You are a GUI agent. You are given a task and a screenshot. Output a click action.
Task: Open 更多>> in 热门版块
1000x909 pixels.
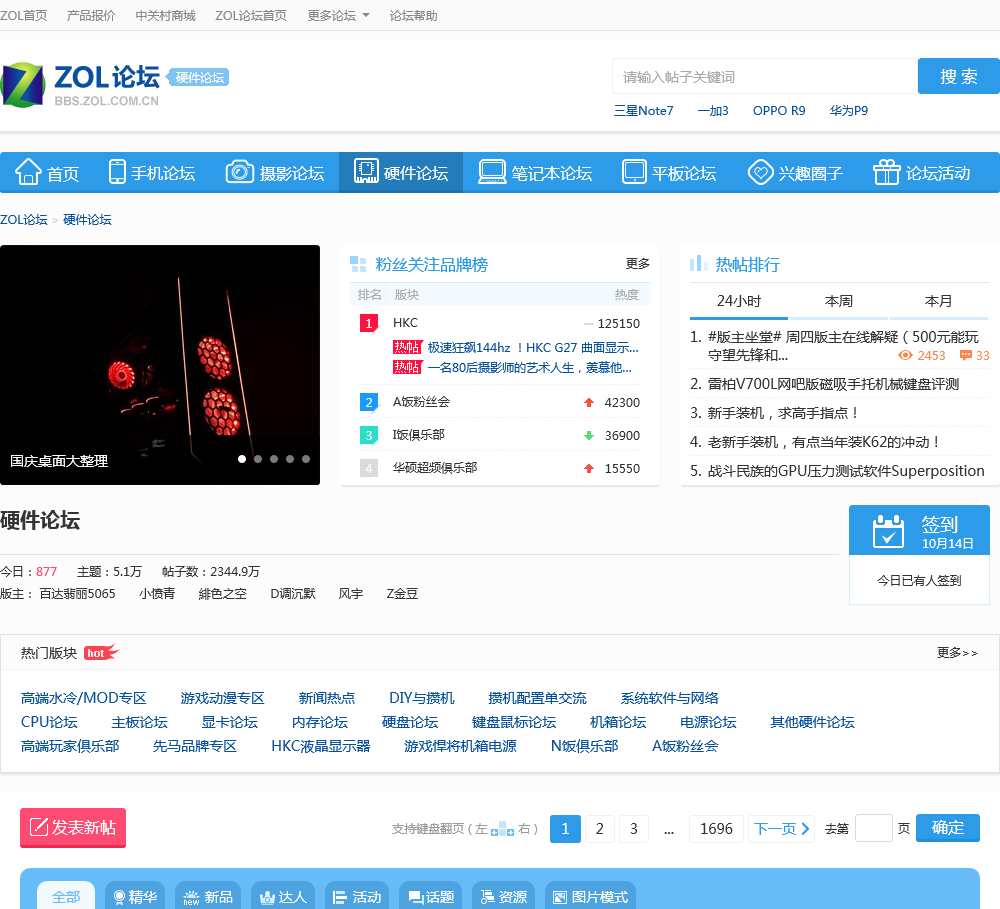(957, 653)
